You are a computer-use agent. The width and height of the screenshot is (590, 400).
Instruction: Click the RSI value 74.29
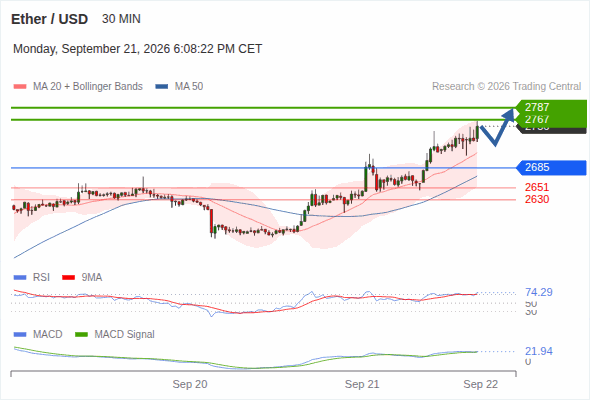[x=539, y=292]
